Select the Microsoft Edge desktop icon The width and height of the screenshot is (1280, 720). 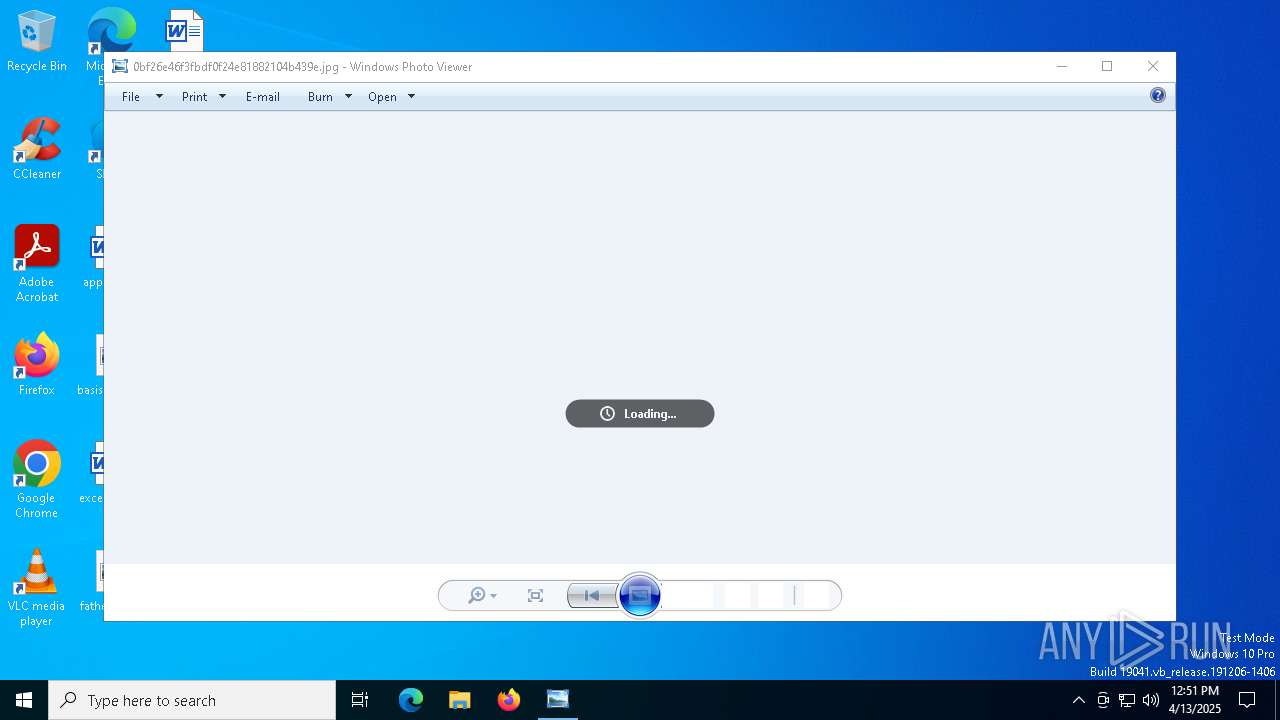pos(110,30)
